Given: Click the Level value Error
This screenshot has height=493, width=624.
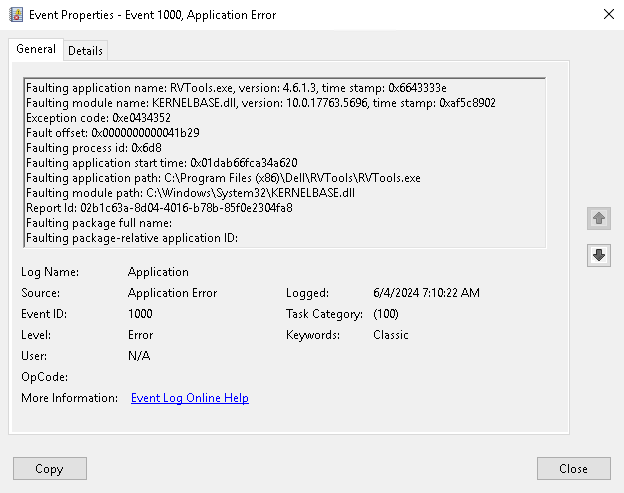Looking at the screenshot, I should (x=141, y=335).
